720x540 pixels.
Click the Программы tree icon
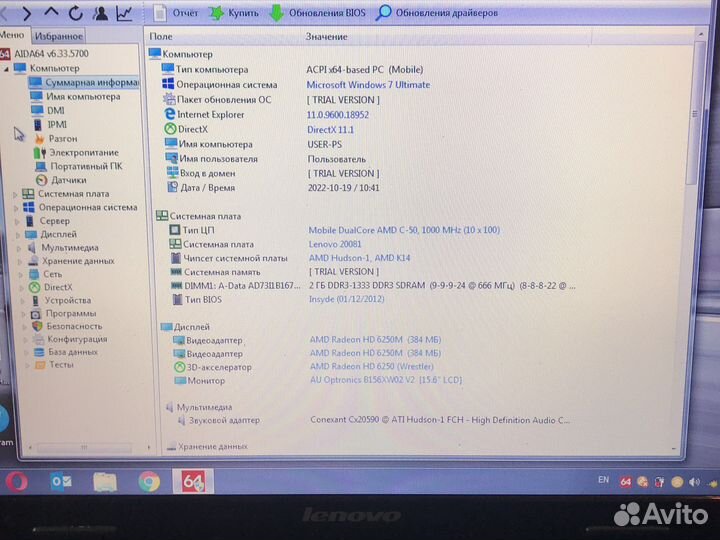(36, 314)
